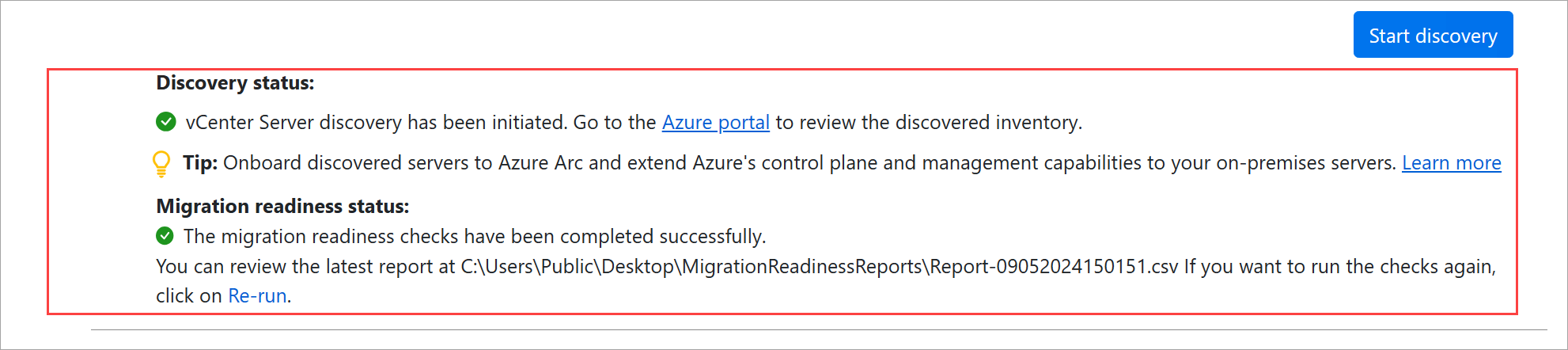
Task: Click the bold Tip: label
Action: 200,163
